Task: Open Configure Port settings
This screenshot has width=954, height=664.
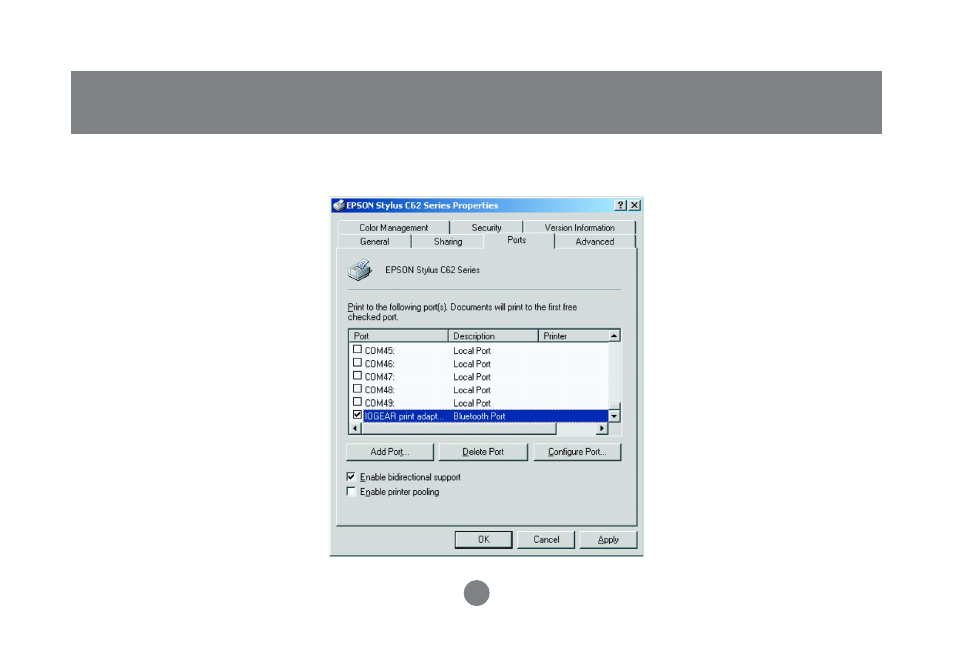Action: (577, 452)
